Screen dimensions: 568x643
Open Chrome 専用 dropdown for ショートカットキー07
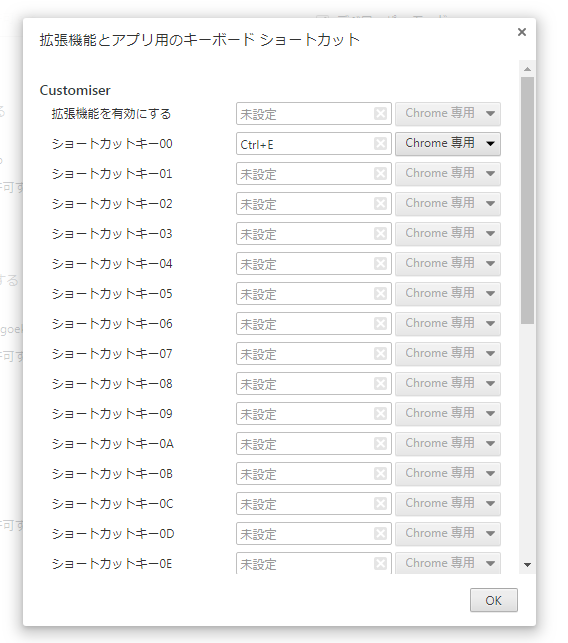448,353
